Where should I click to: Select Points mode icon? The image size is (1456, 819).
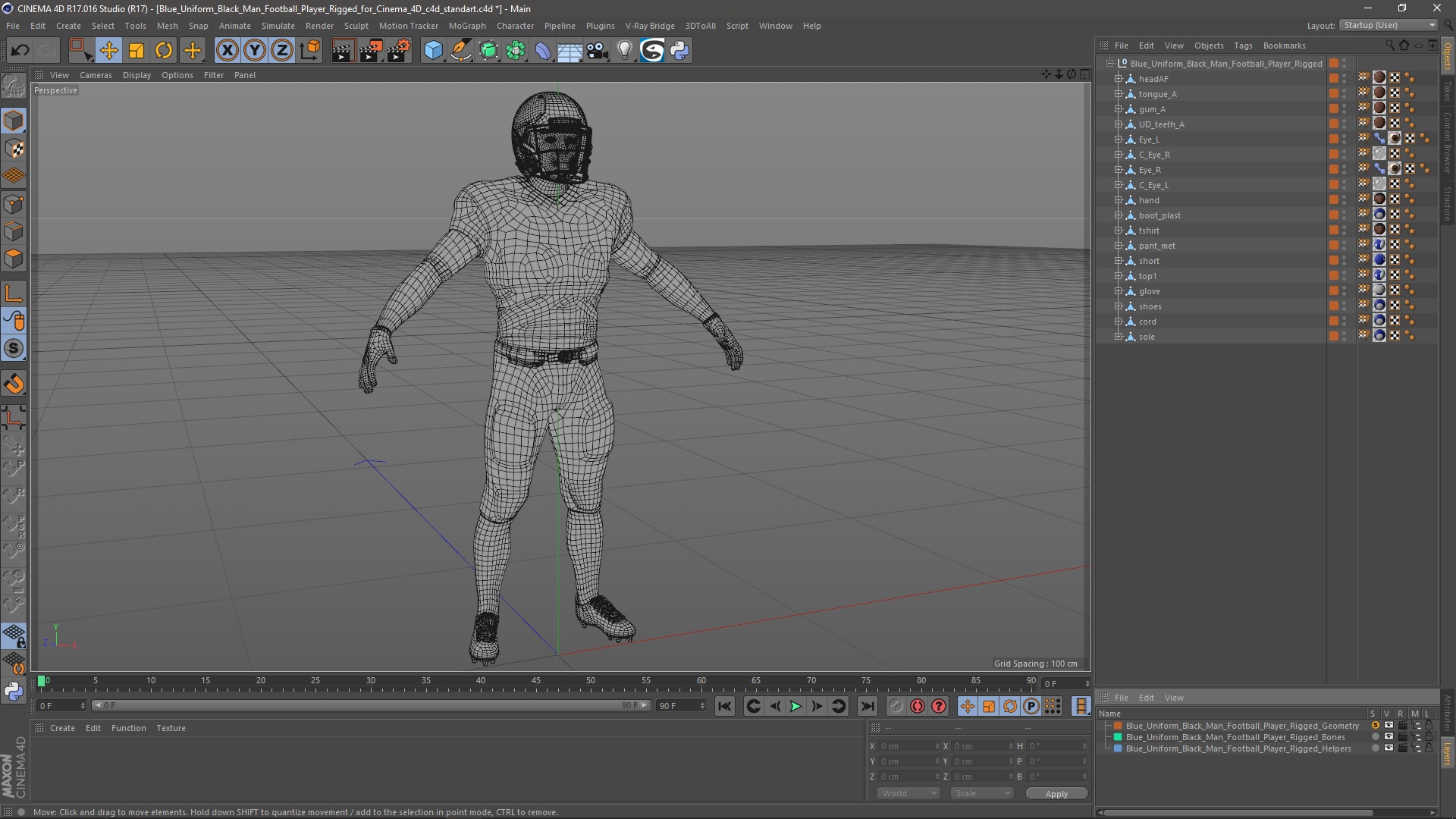coord(14,203)
